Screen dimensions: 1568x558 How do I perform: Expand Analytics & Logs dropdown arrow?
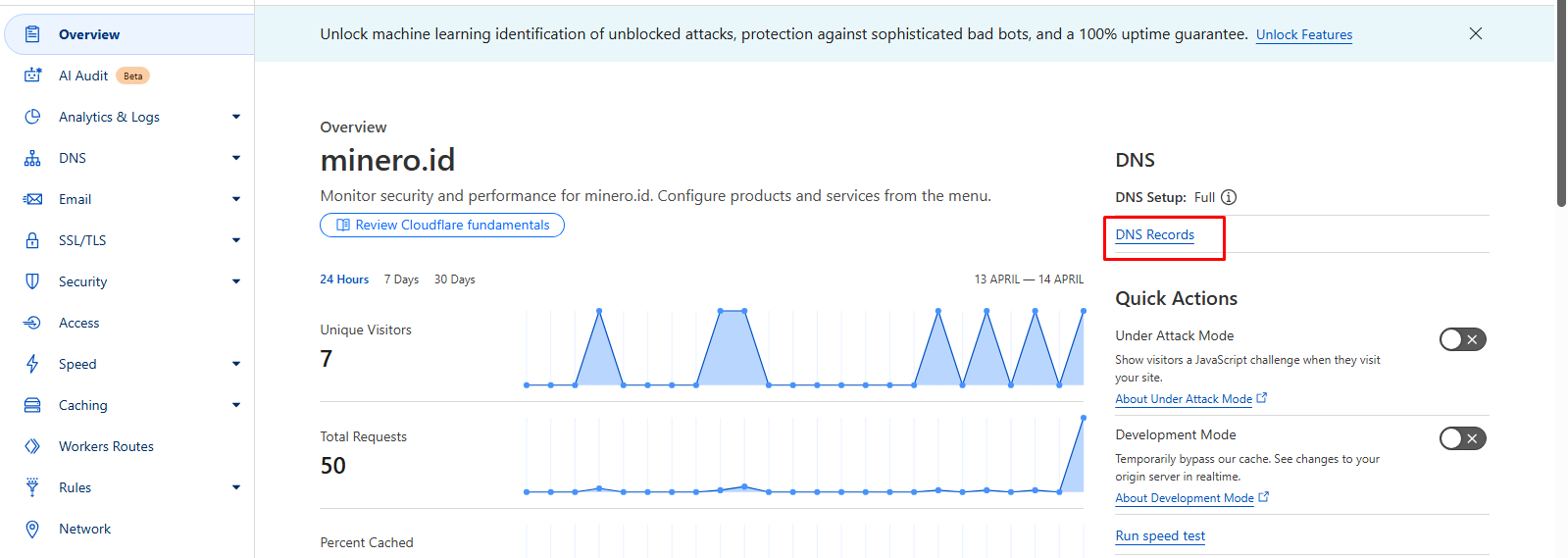point(236,117)
